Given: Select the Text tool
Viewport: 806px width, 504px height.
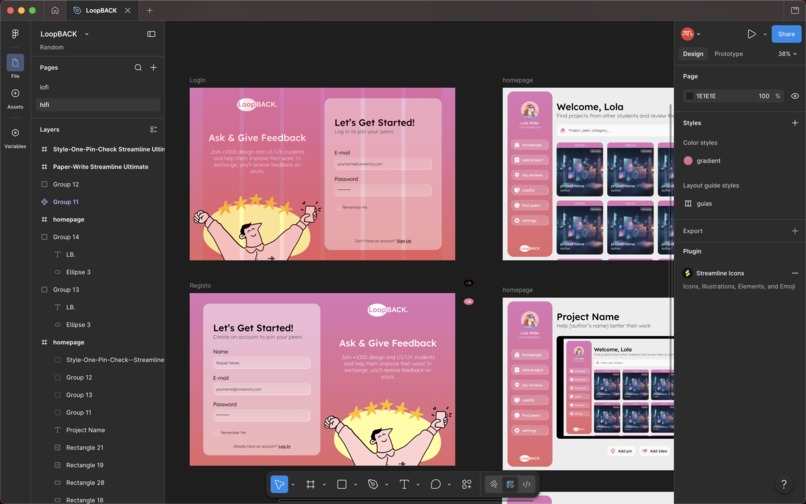Looking at the screenshot, I should click(404, 484).
